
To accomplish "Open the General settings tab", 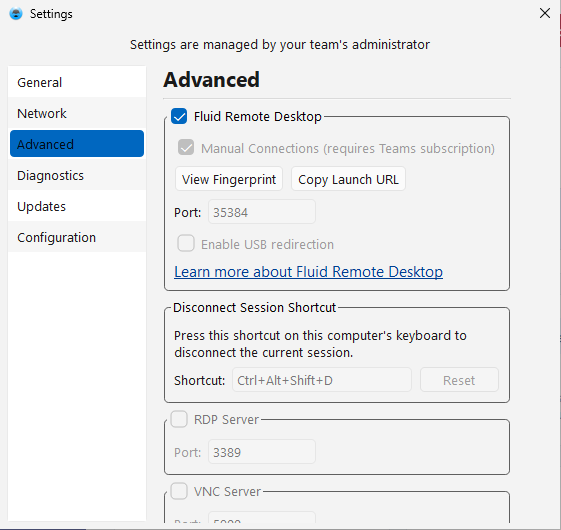I will point(77,82).
